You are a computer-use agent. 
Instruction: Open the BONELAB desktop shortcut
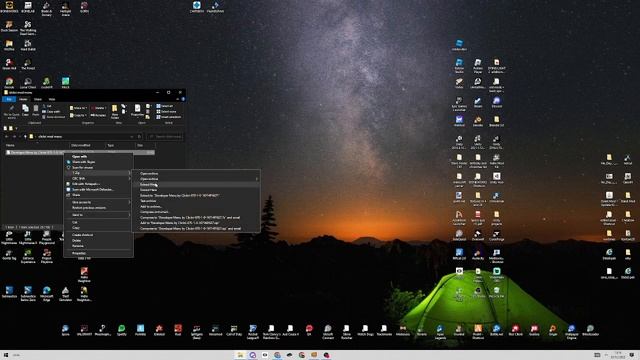pyautogui.click(x=28, y=7)
